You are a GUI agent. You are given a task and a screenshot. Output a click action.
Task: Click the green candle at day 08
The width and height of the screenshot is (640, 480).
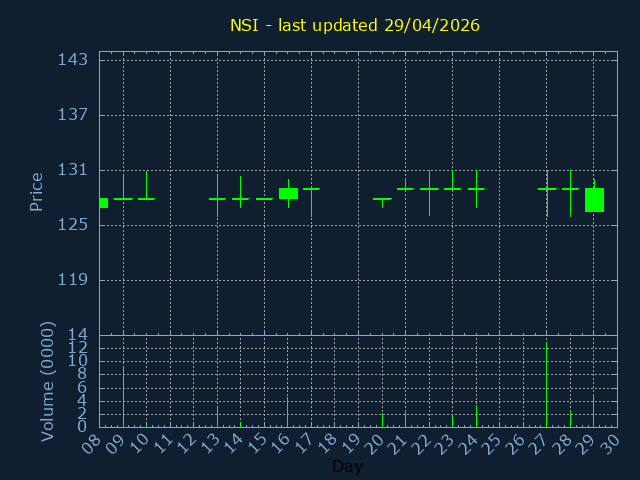tap(103, 203)
